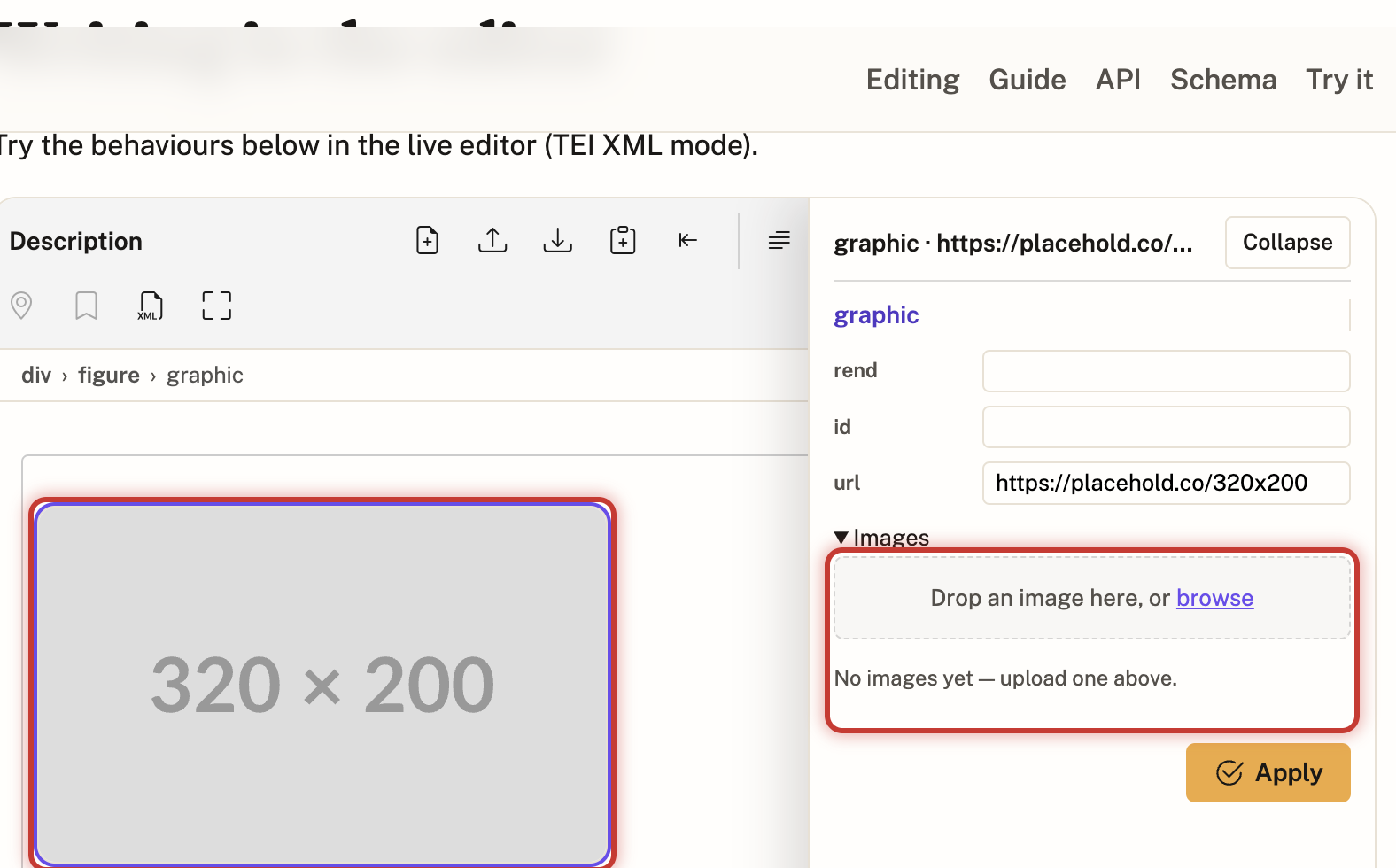
Task: Open the XML source view icon
Action: 151,306
